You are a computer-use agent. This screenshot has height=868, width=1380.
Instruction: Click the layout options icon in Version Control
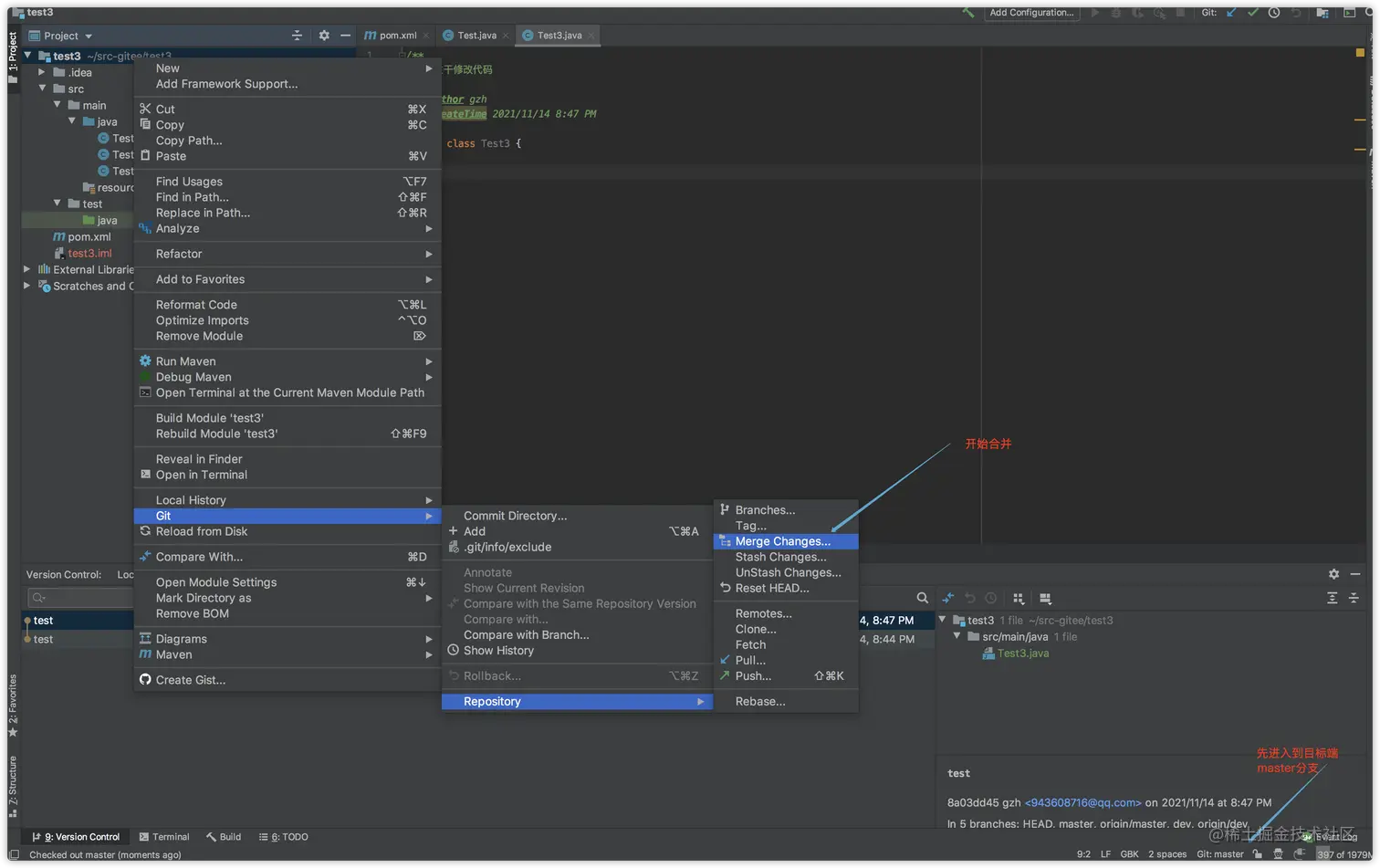[1045, 598]
